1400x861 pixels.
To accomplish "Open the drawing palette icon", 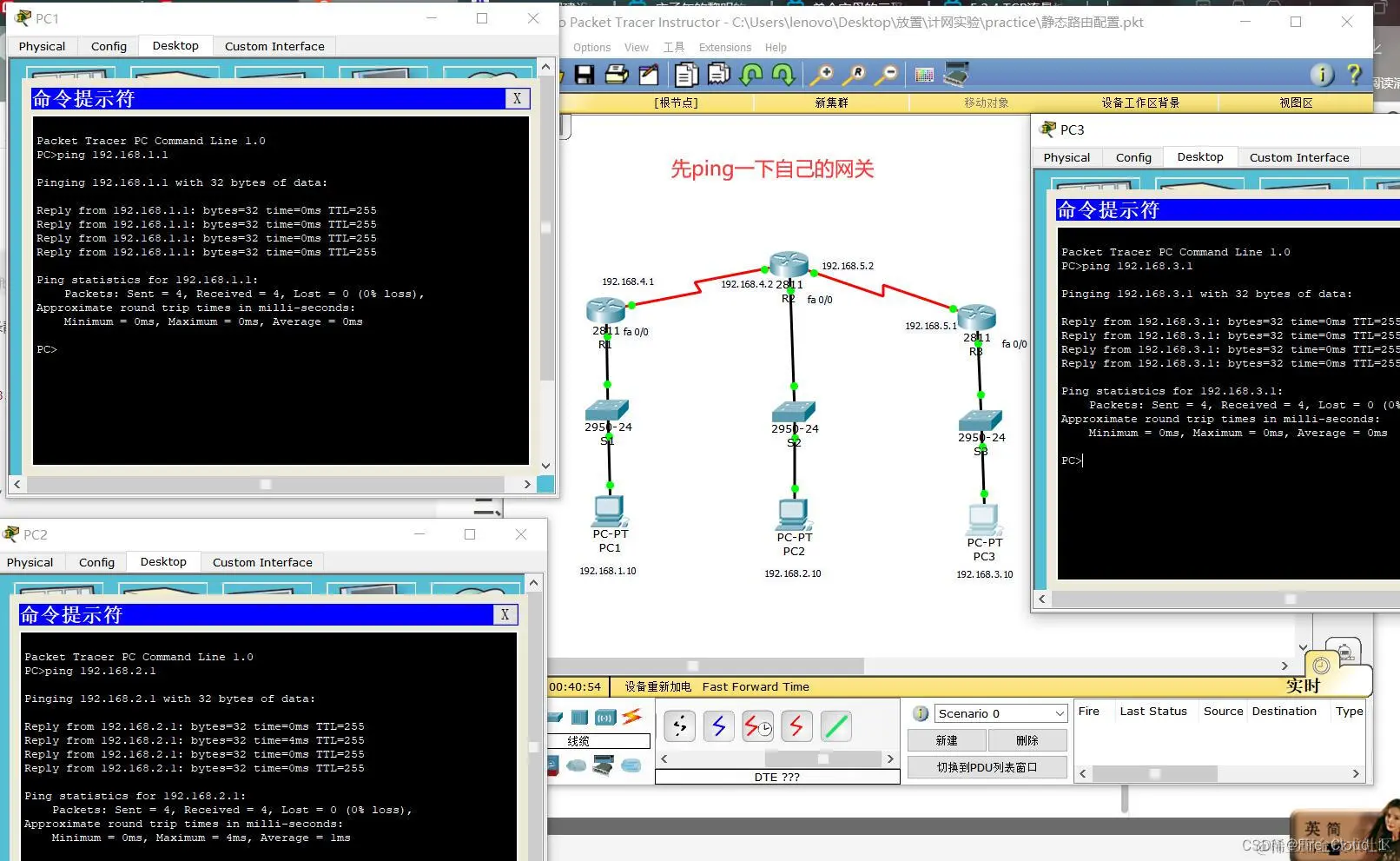I will (924, 75).
